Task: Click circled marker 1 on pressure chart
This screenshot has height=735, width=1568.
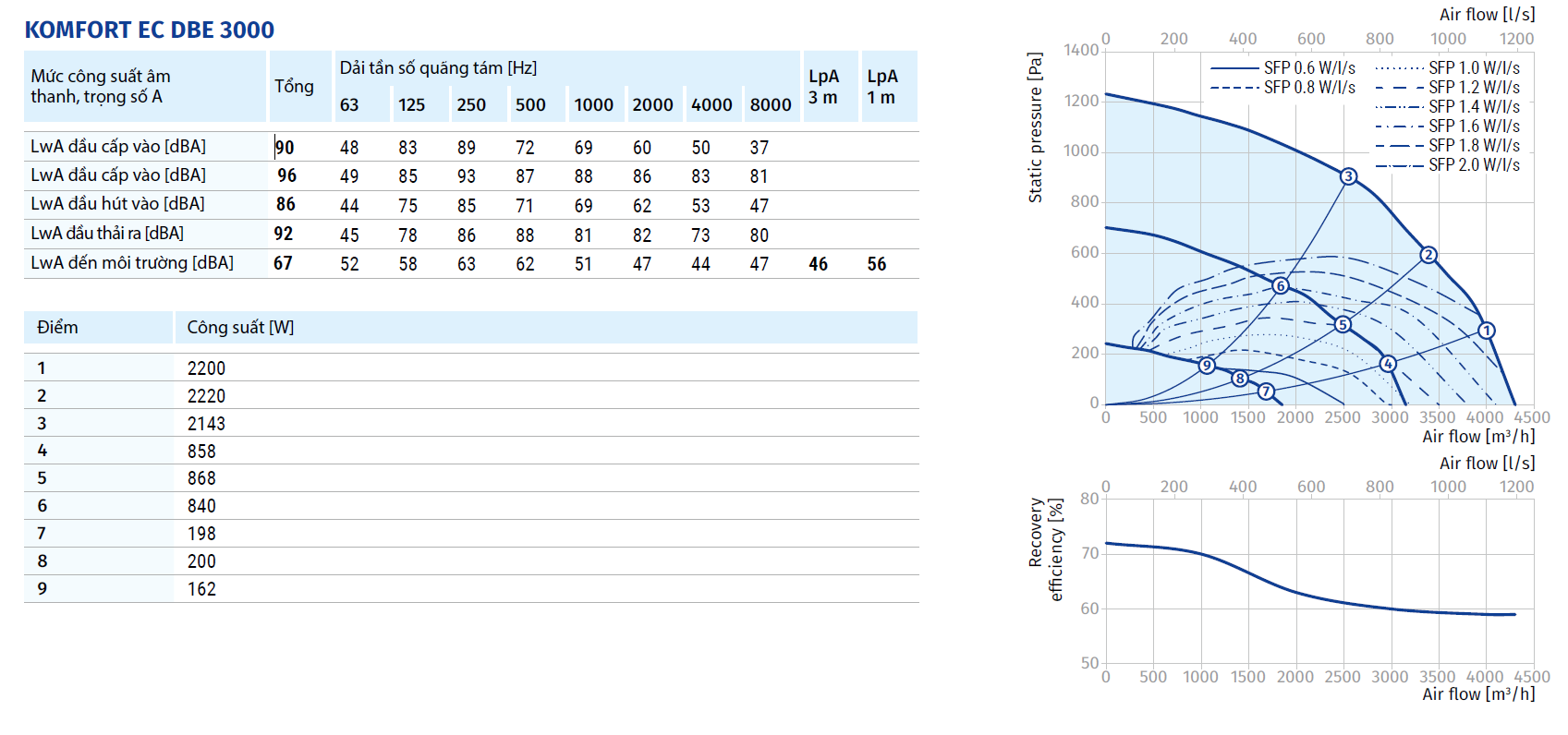Action: pos(1486,331)
